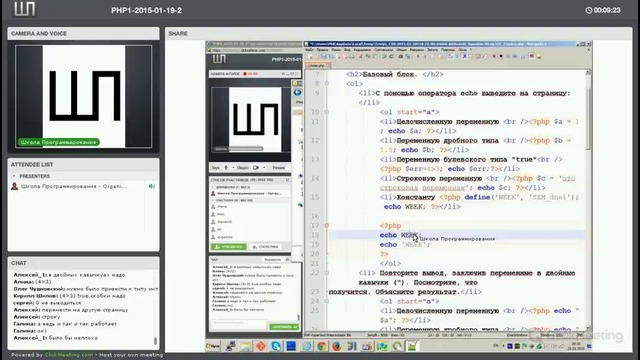Click the chat panel scrollbar thumb

tap(155, 340)
